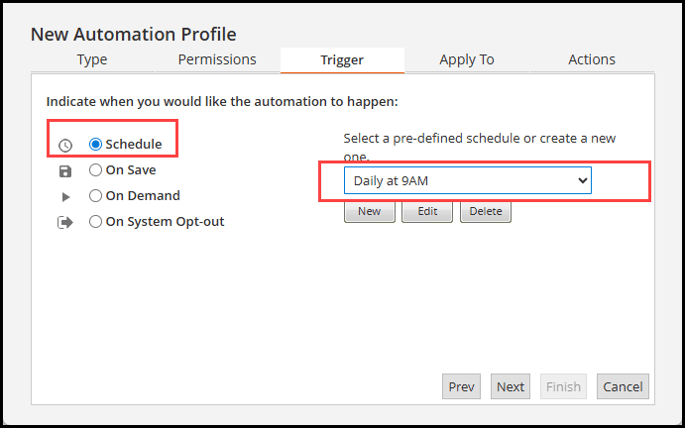This screenshot has width=685, height=428.
Task: Advance with the Next button
Action: pos(510,387)
